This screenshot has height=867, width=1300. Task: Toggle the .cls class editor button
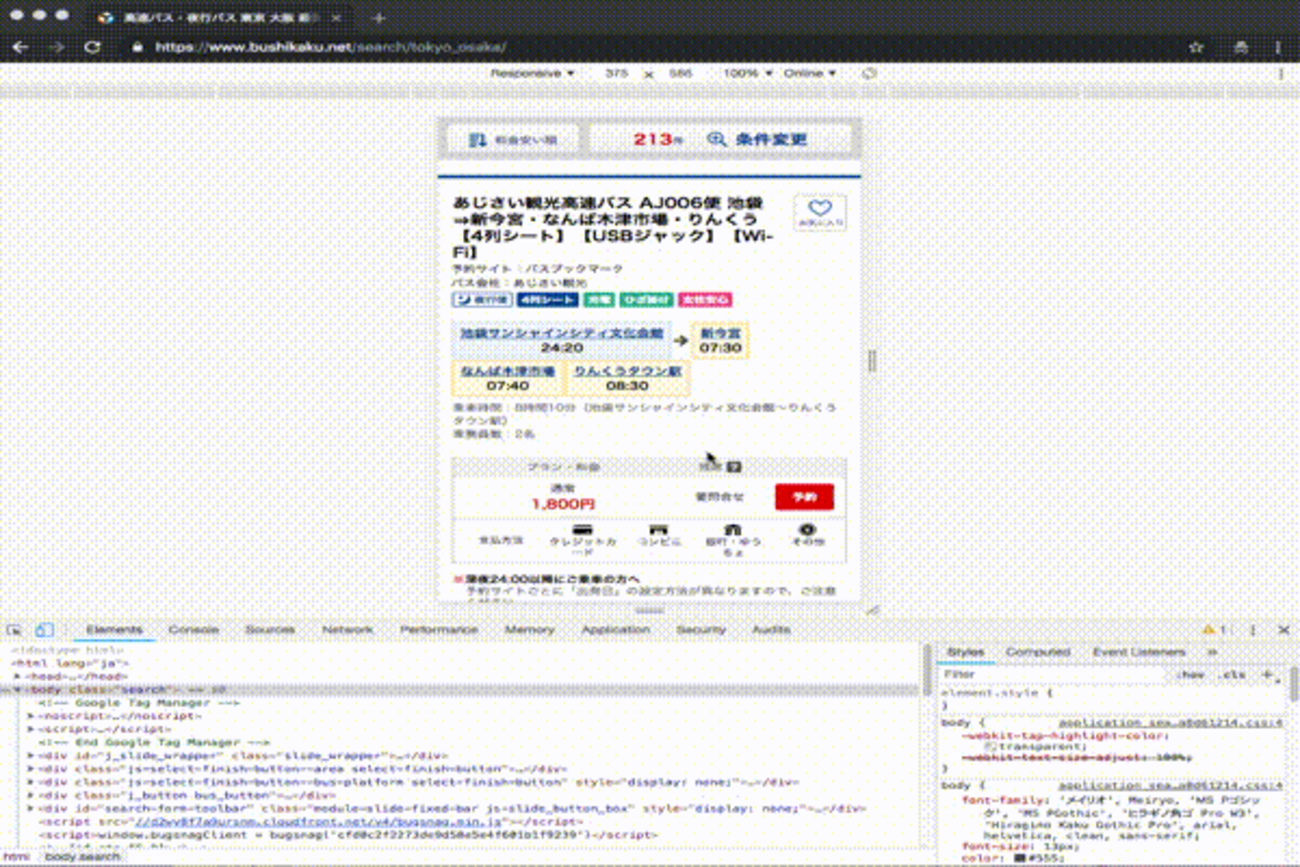(1233, 675)
